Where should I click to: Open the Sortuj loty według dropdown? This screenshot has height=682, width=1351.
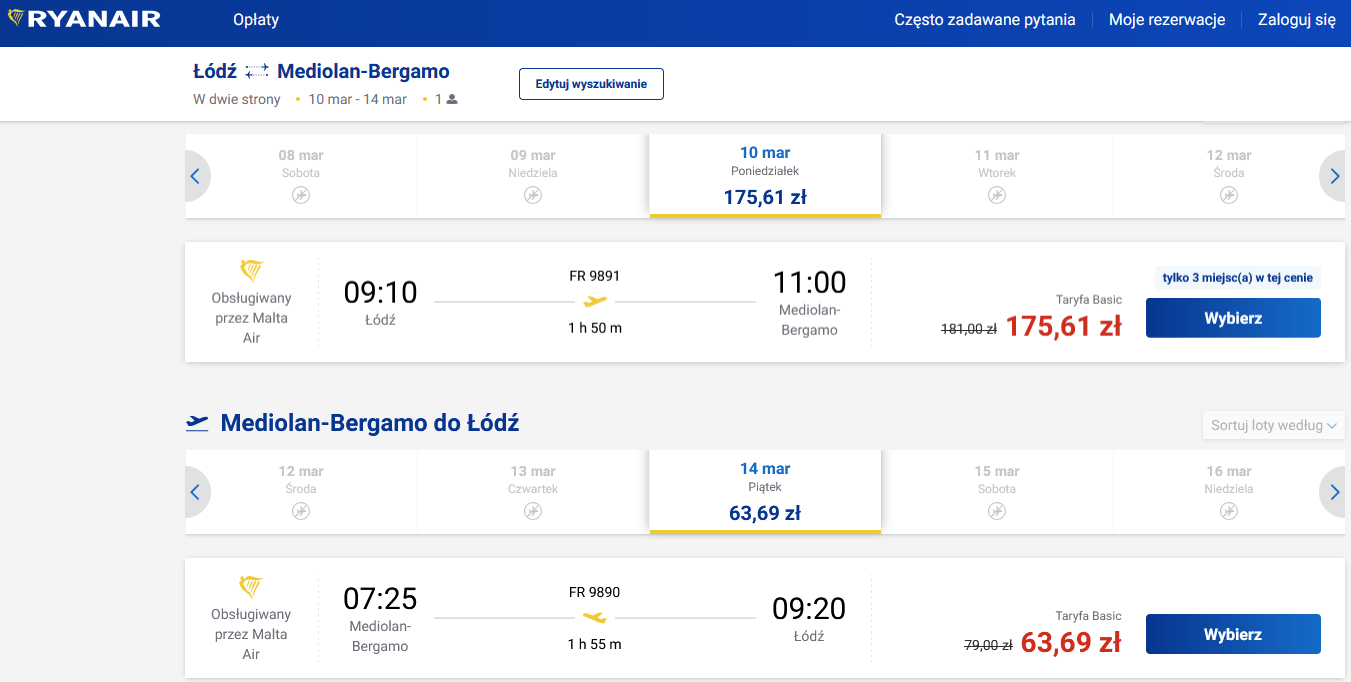click(x=1273, y=425)
